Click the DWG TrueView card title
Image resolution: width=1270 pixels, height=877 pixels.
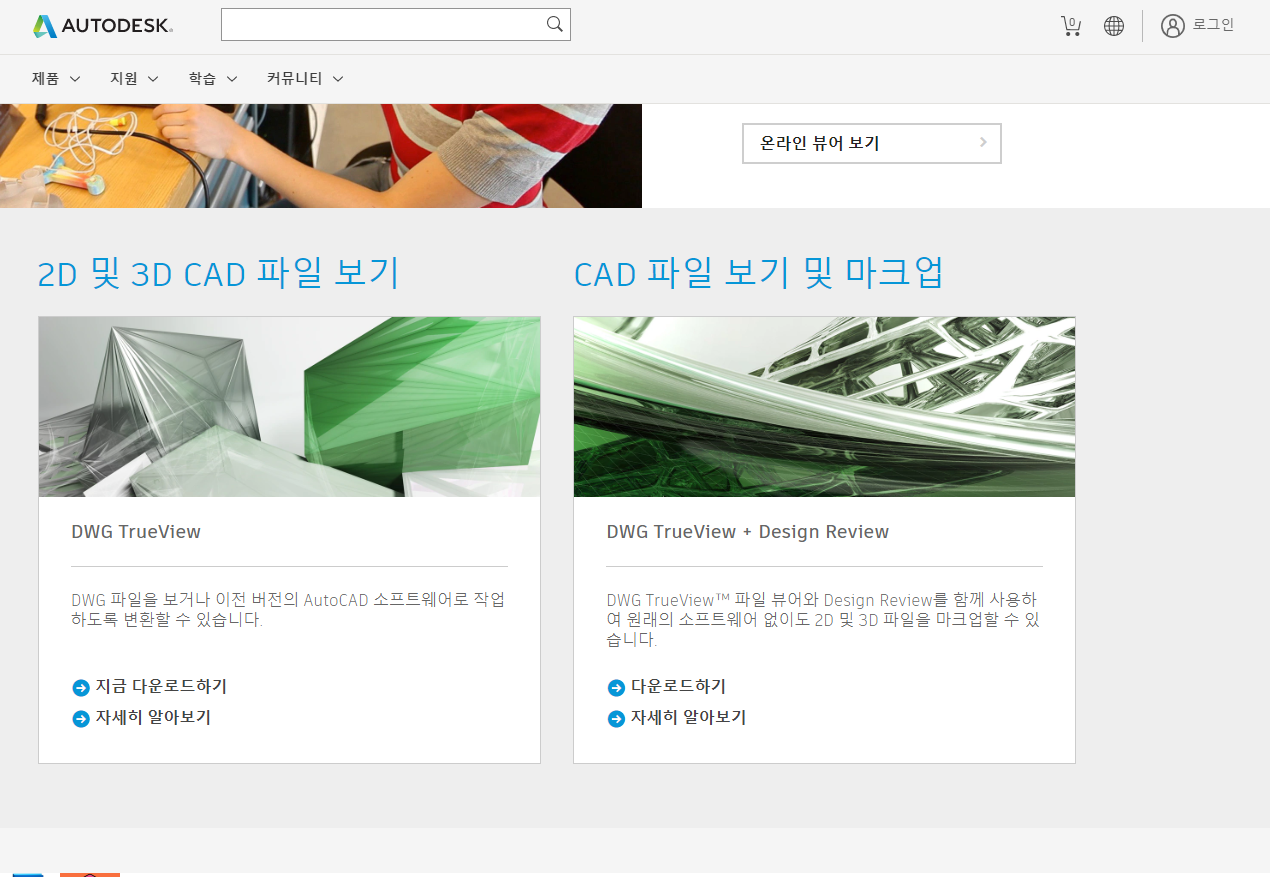136,532
